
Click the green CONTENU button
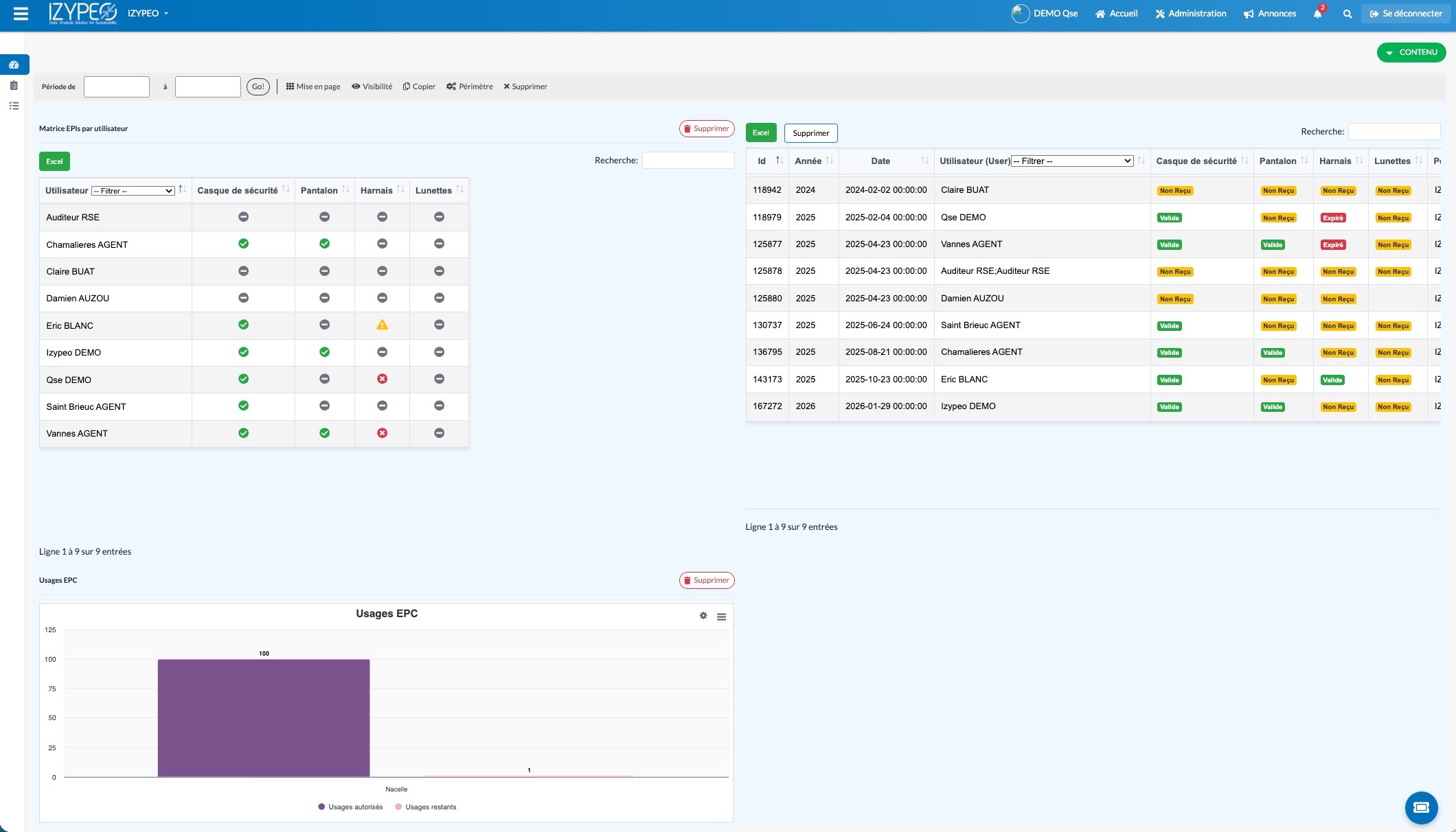coord(1411,52)
